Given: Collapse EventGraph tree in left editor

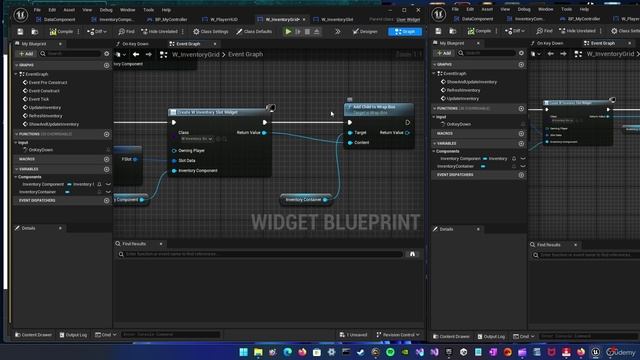Looking at the screenshot, I should point(16,74).
